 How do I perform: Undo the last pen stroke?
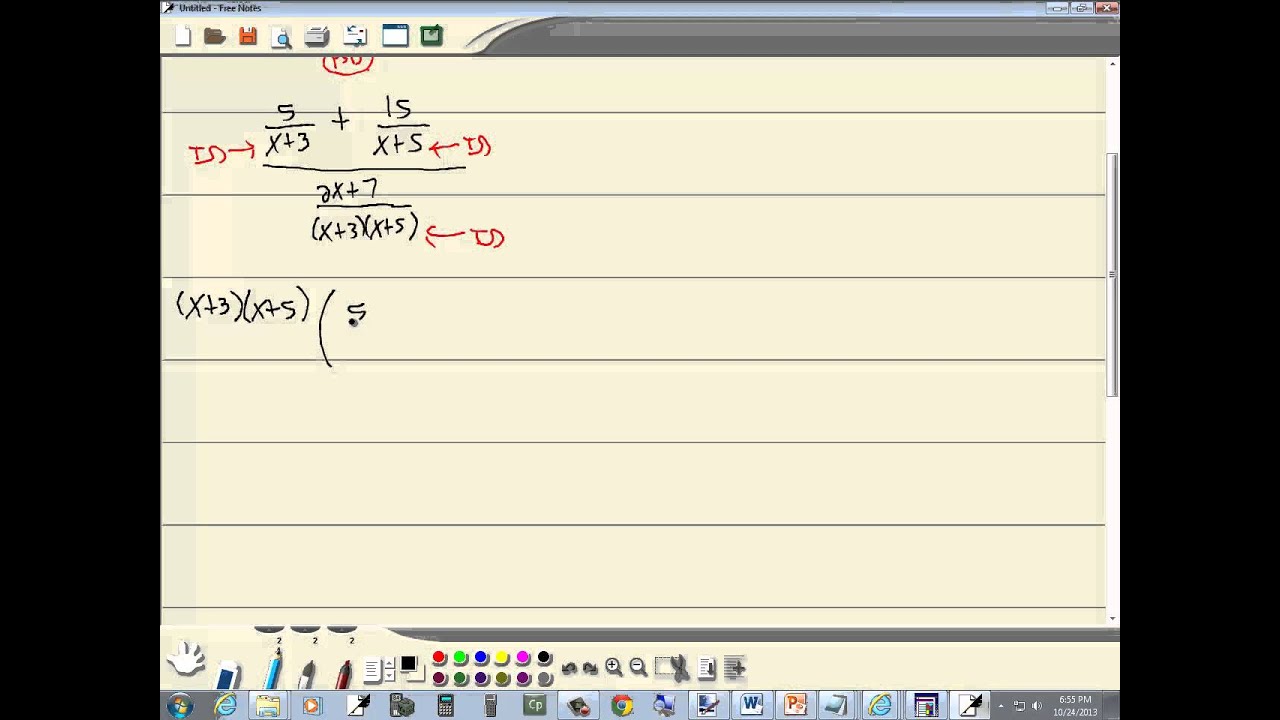click(x=569, y=668)
